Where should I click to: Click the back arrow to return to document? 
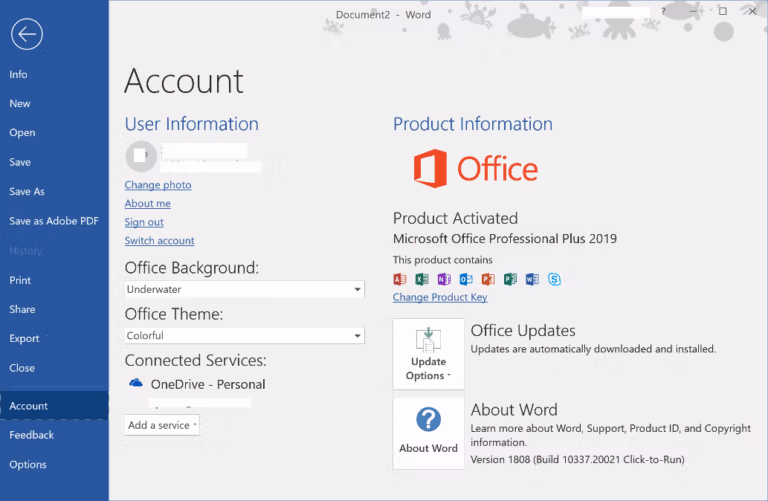tap(27, 34)
